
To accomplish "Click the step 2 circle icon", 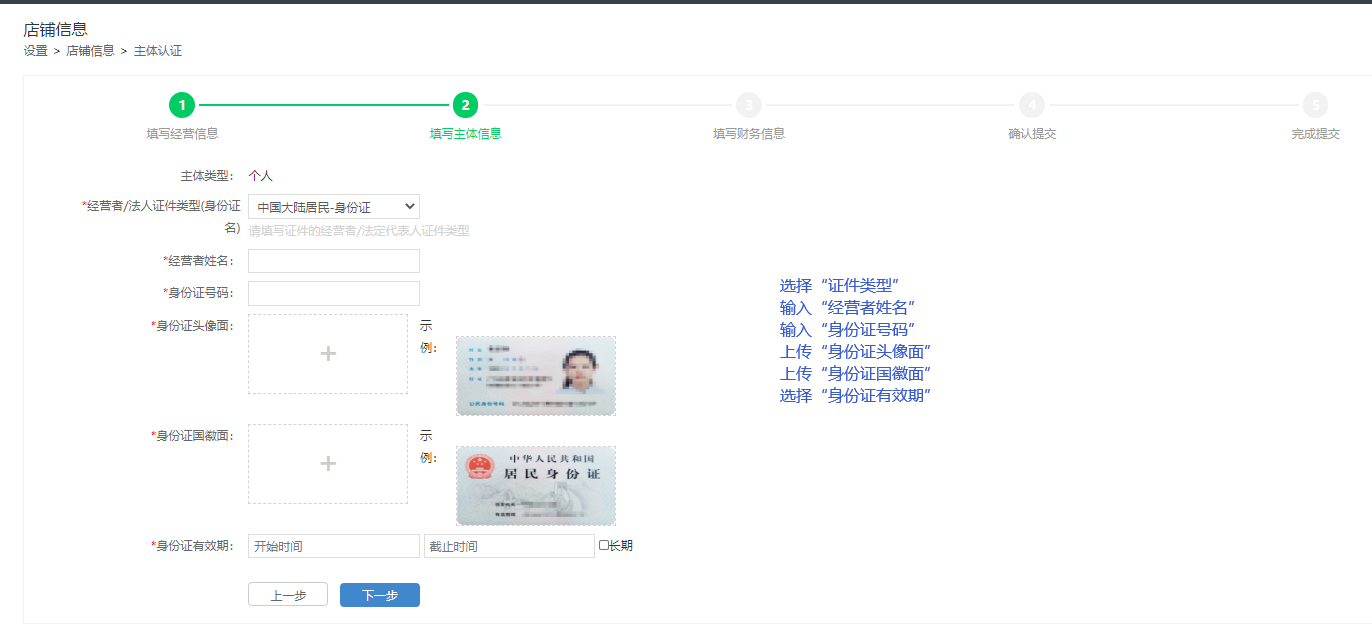I will tap(465, 105).
